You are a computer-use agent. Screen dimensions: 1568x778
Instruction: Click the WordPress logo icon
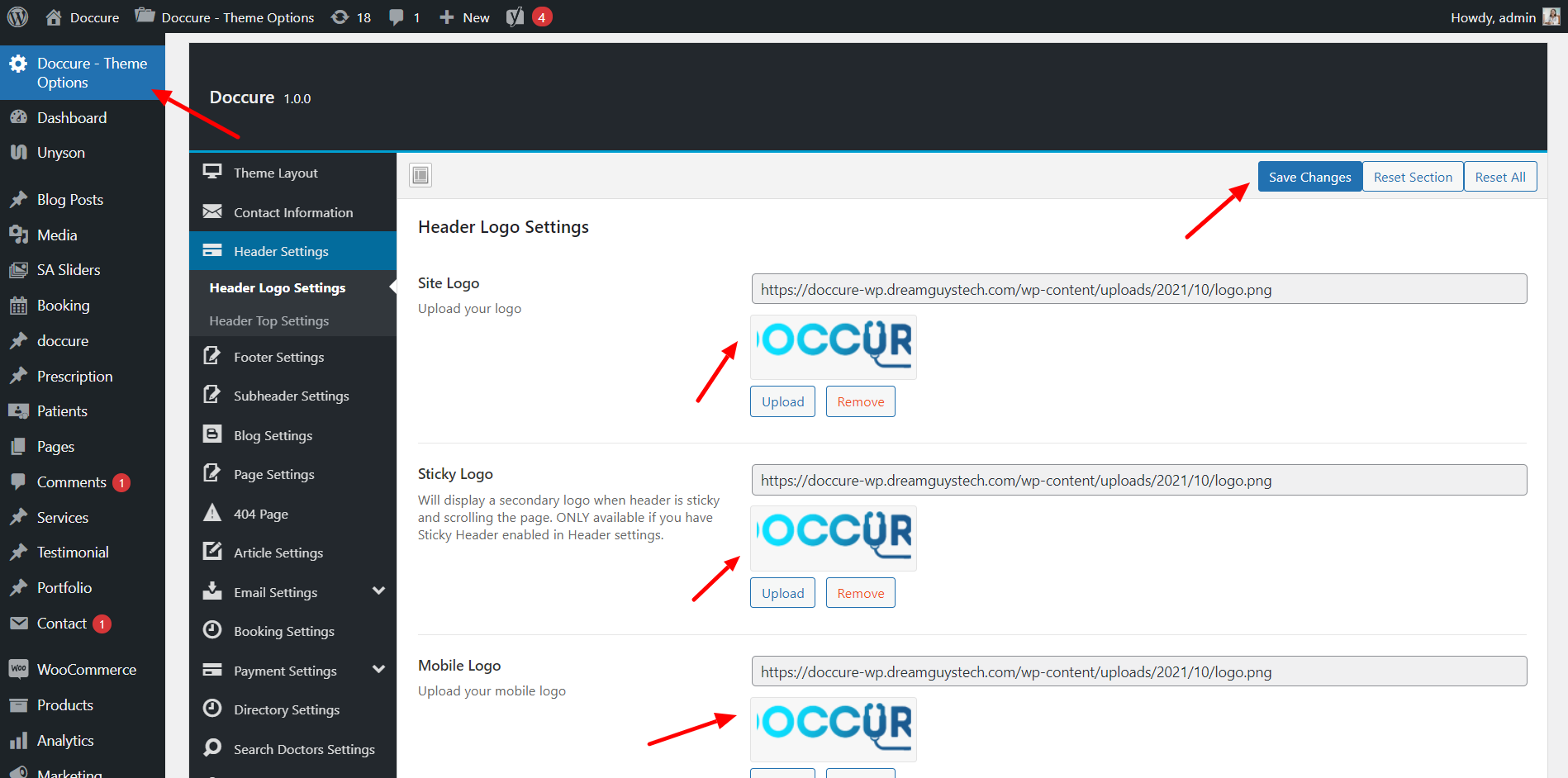[x=18, y=17]
